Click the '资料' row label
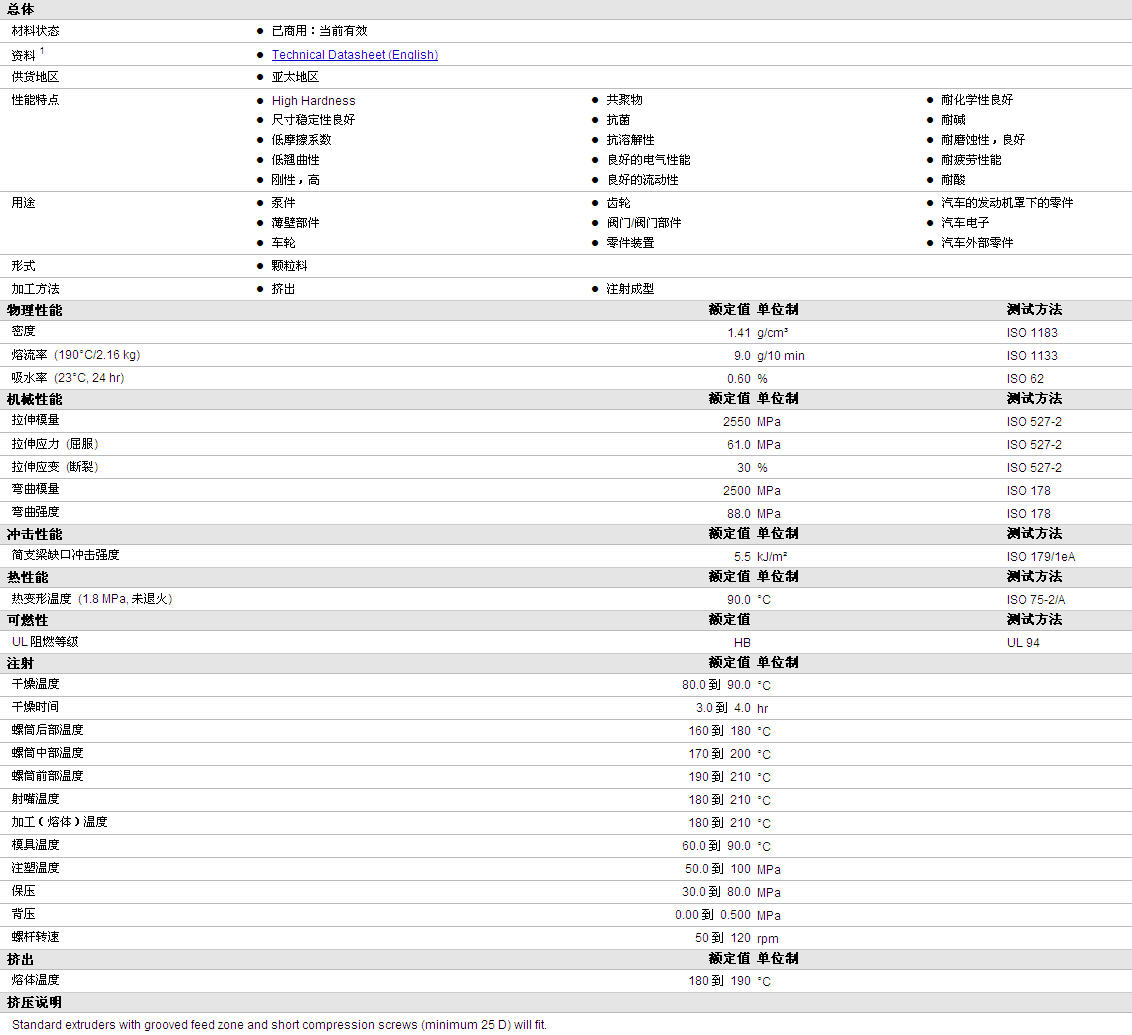The width and height of the screenshot is (1132, 1035). coord(23,56)
